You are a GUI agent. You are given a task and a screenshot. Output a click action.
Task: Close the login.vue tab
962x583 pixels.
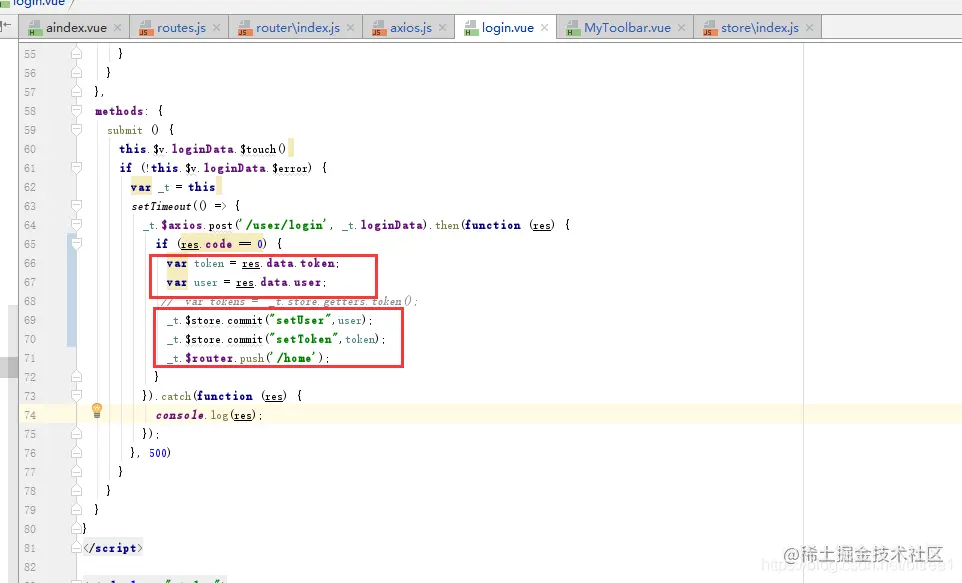544,28
